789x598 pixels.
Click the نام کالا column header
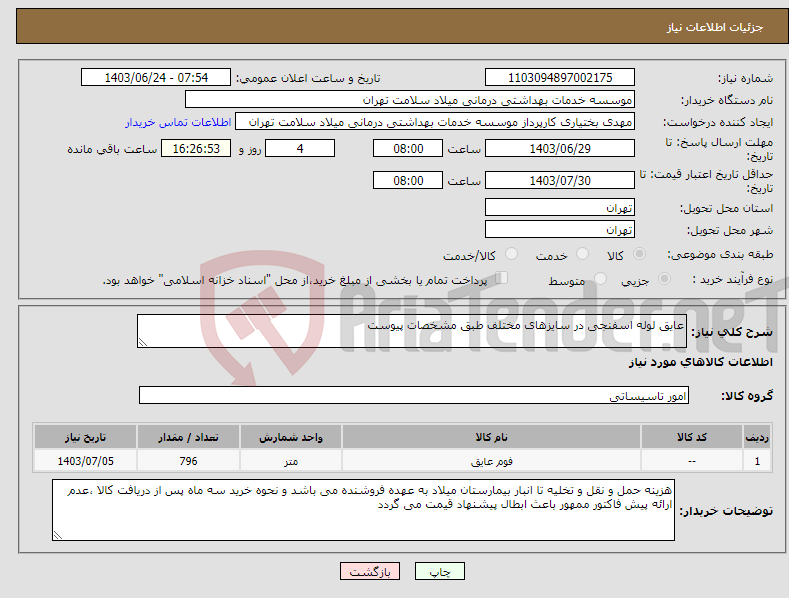click(x=491, y=437)
